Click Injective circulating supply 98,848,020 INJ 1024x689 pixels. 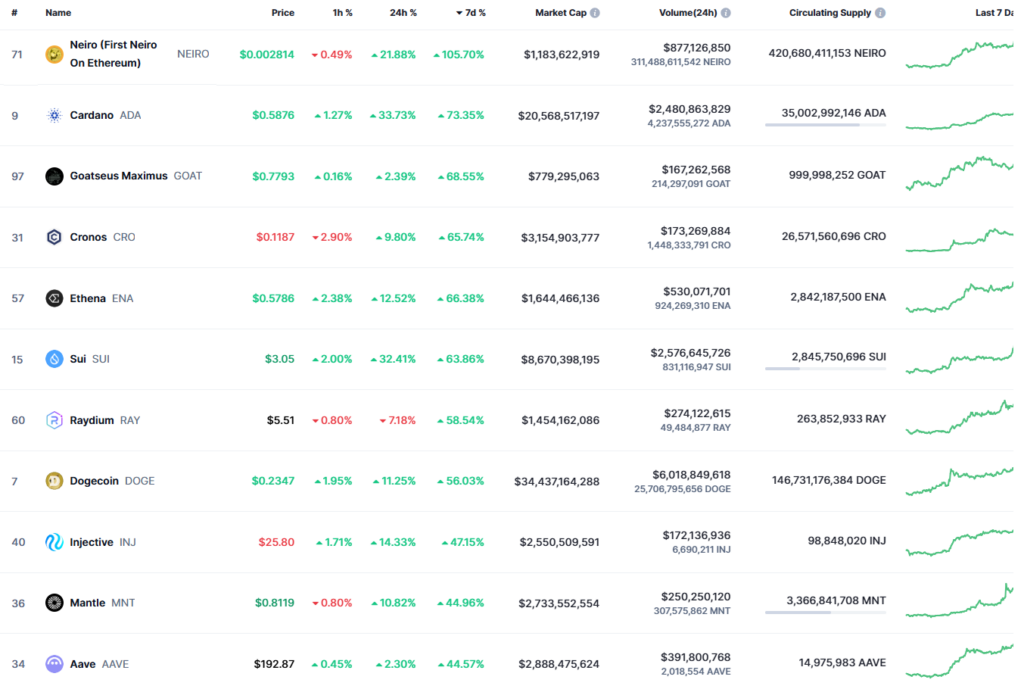[846, 541]
